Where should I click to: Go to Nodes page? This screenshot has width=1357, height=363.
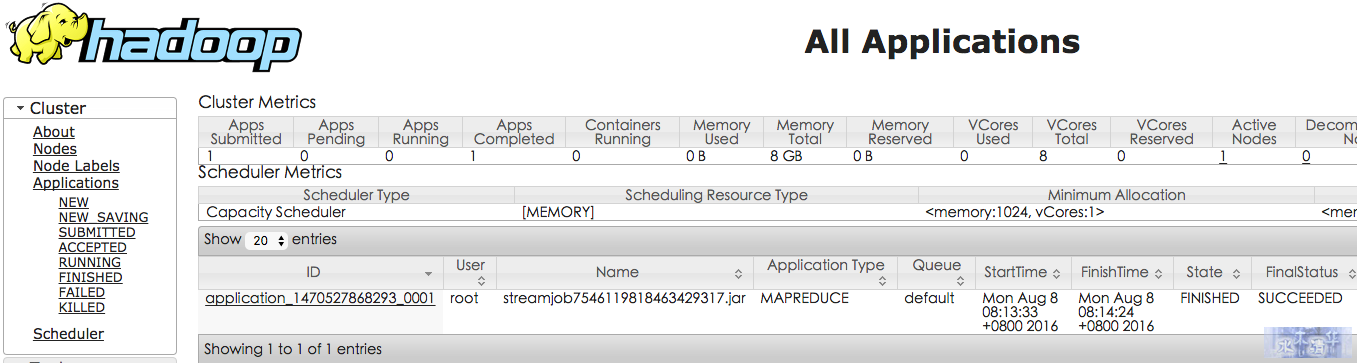tap(55, 149)
